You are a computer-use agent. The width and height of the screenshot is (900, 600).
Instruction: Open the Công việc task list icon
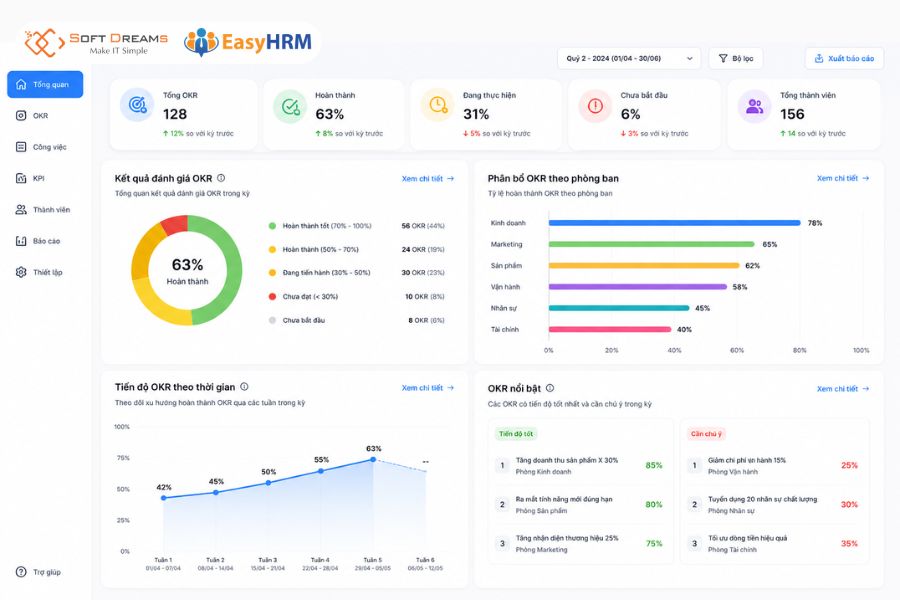click(x=21, y=147)
